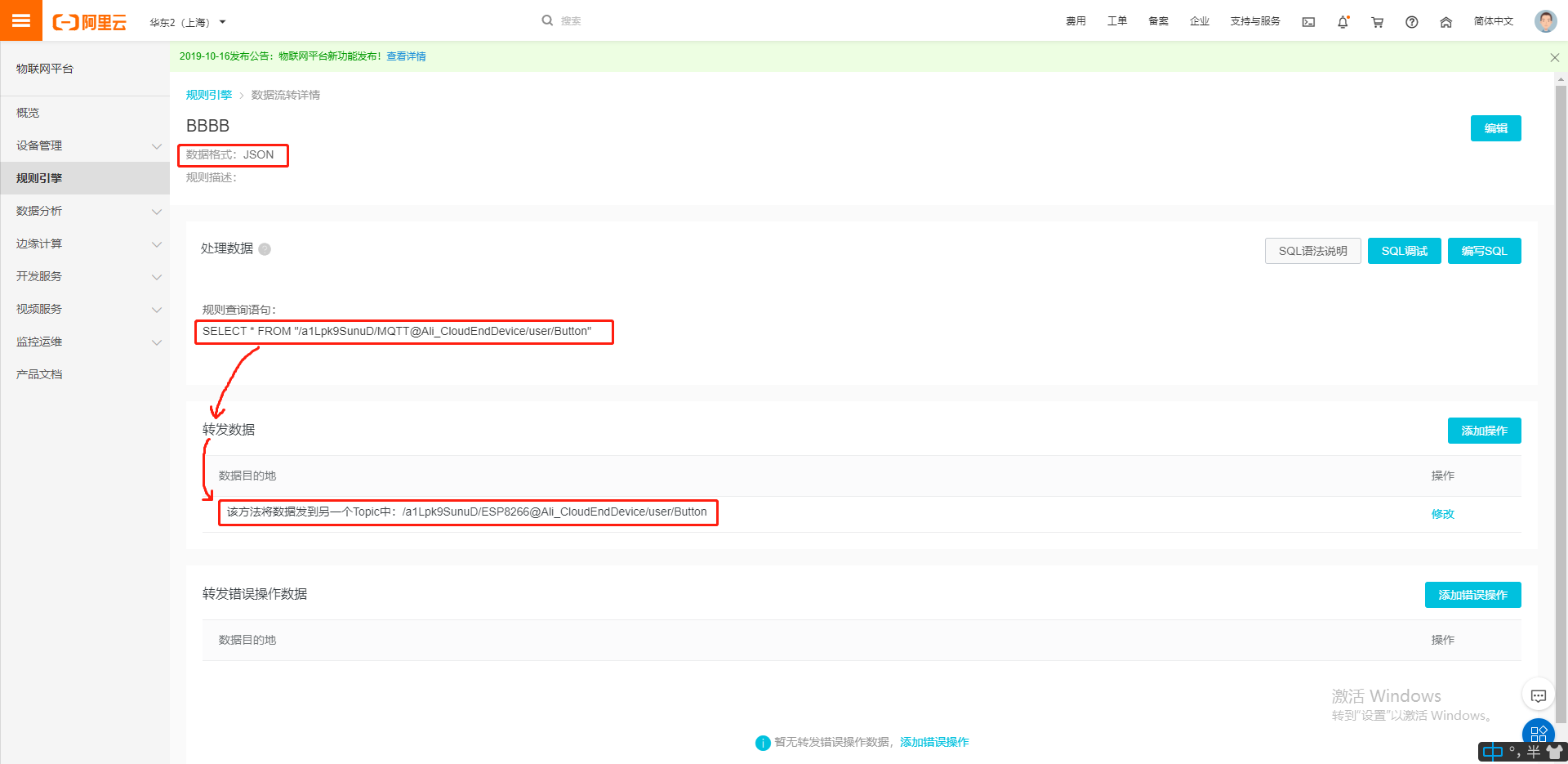
Task: Click the Alibaba Cloud logo
Action: [90, 22]
